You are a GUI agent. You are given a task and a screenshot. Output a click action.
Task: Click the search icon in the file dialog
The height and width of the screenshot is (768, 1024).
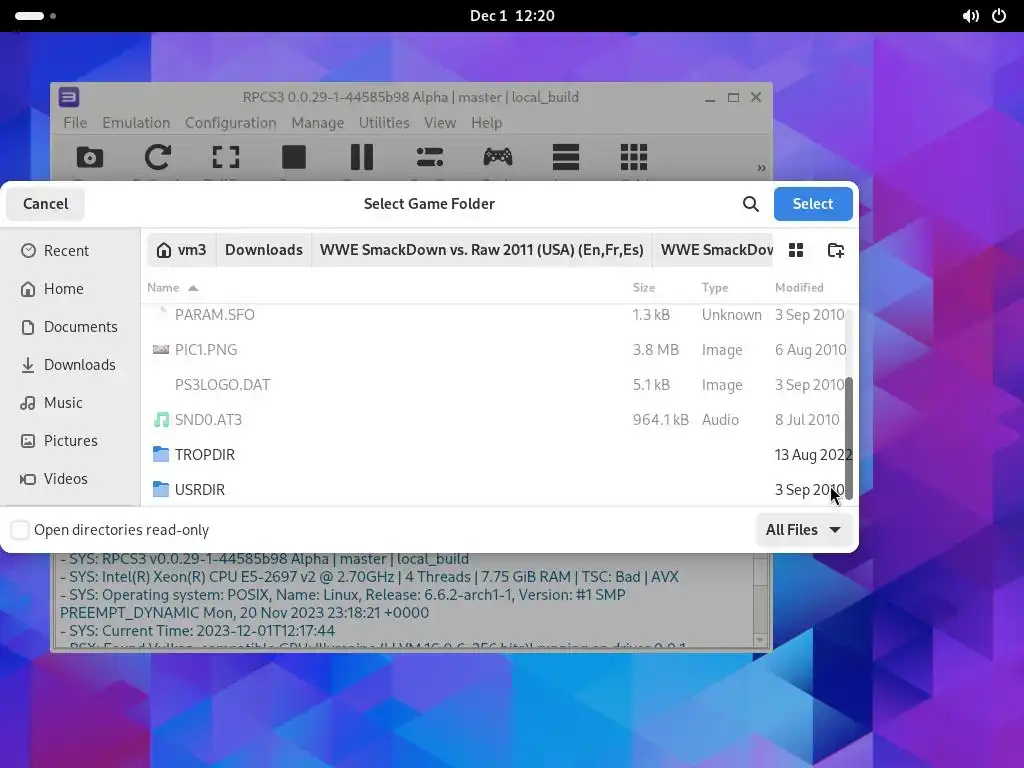coord(750,204)
